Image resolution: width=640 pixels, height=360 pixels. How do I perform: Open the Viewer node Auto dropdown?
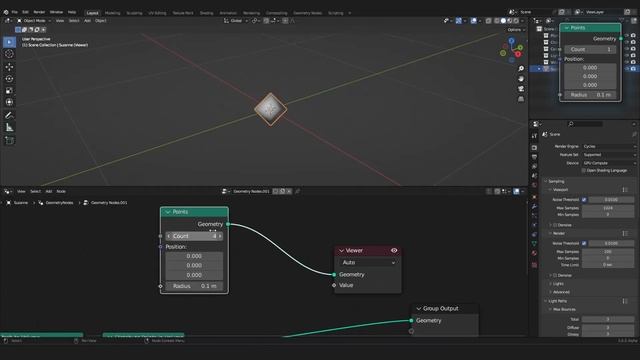coord(368,262)
